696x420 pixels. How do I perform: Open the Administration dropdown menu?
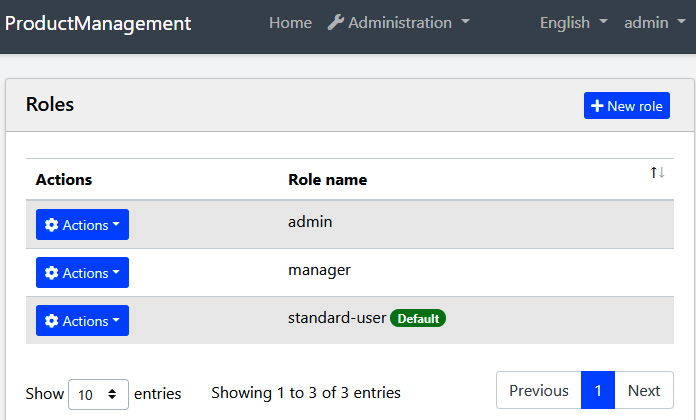pos(399,22)
